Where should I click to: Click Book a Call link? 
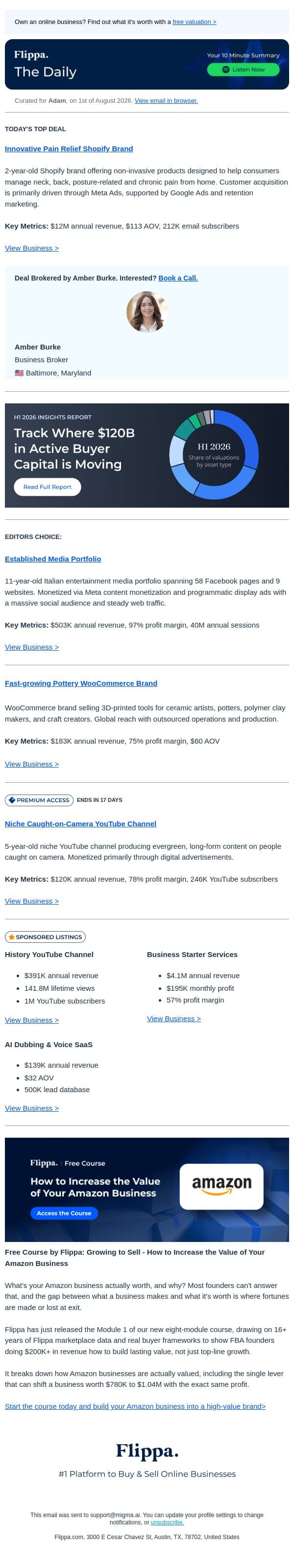178,278
